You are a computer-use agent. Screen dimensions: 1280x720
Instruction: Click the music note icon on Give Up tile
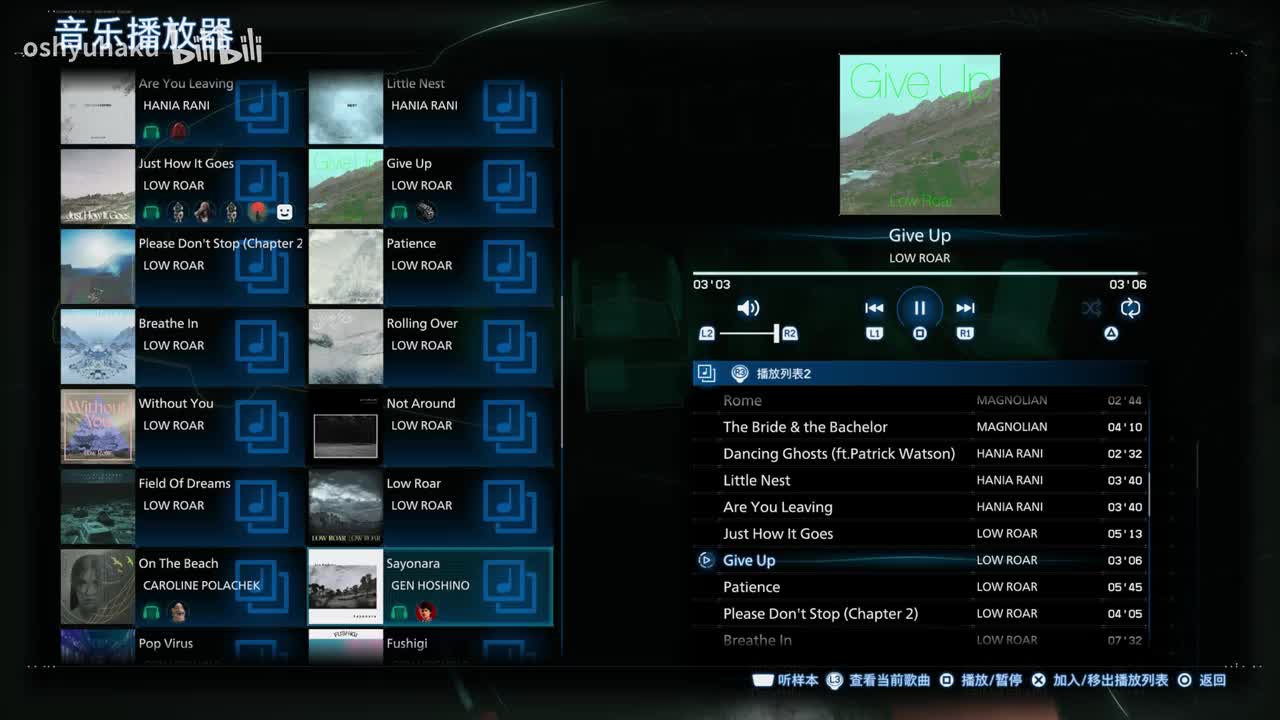[509, 188]
